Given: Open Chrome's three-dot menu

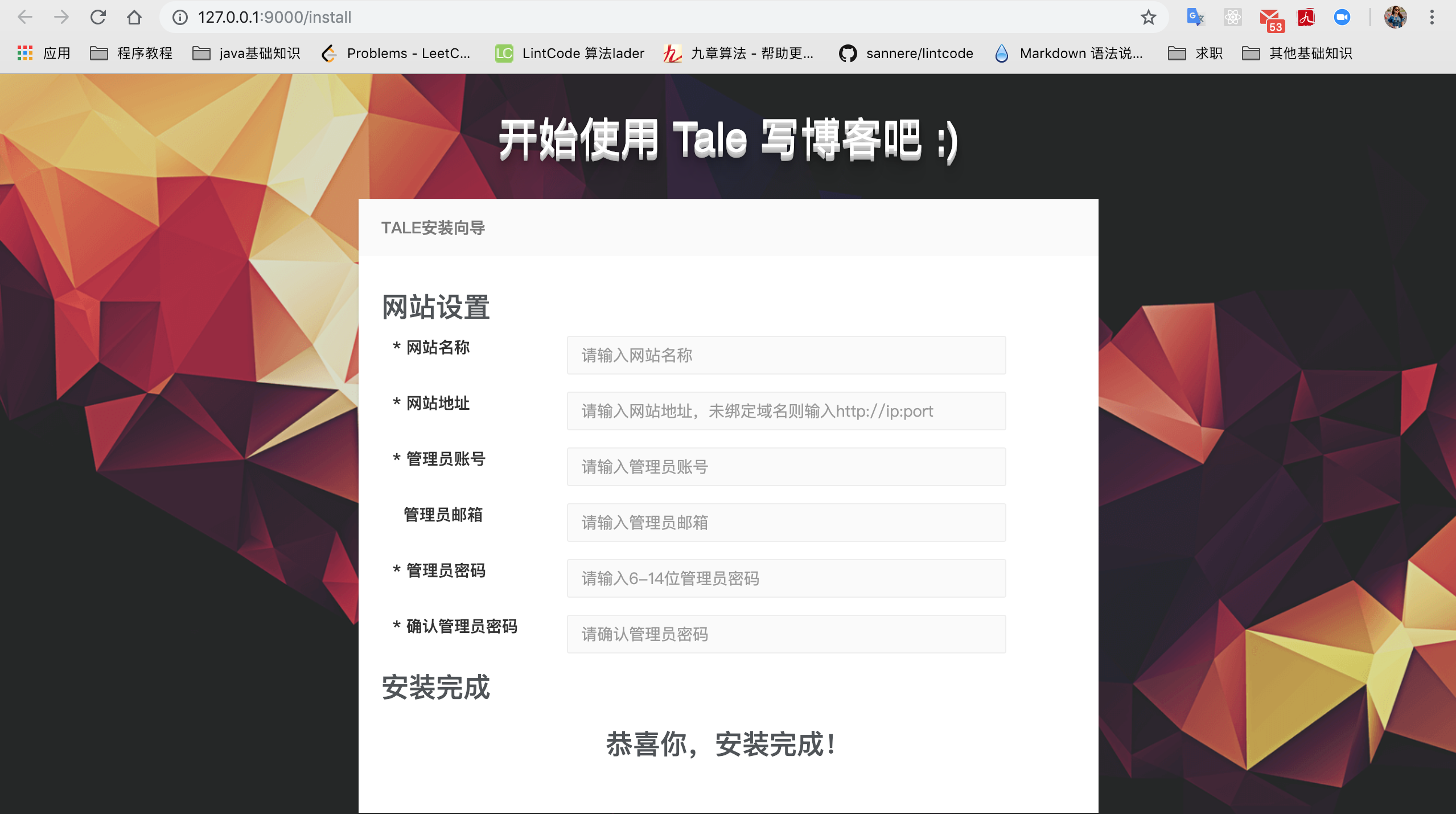Looking at the screenshot, I should tap(1433, 17).
